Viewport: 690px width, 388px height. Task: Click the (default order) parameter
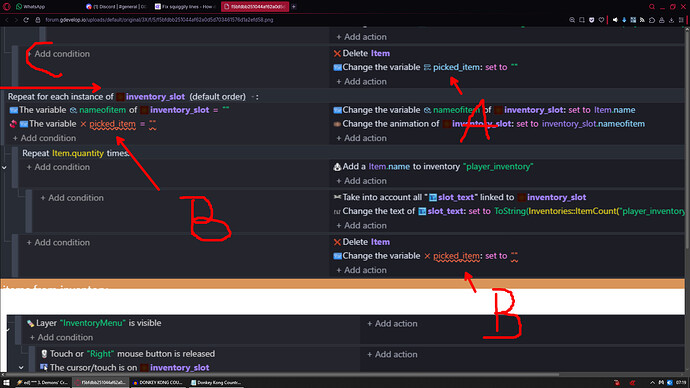tap(217, 97)
